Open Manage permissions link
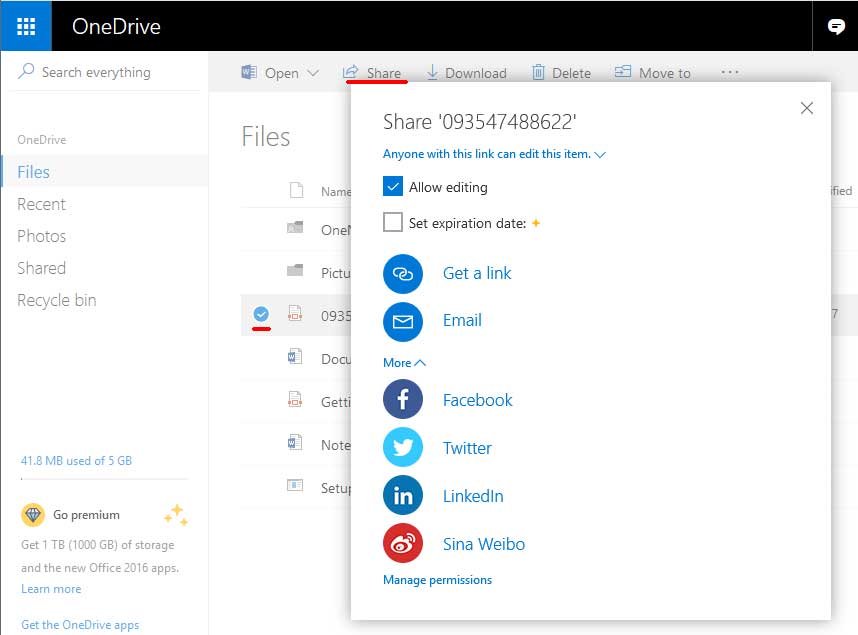The height and width of the screenshot is (635, 858). (437, 580)
